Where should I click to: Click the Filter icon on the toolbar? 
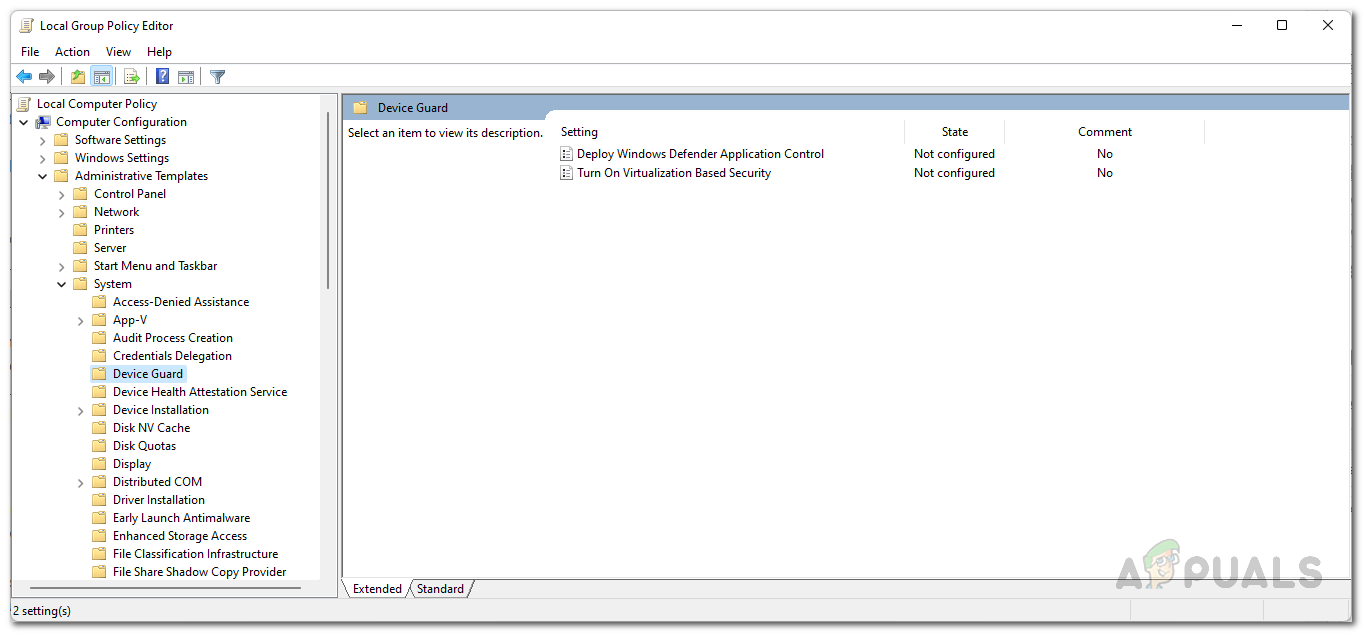pyautogui.click(x=217, y=76)
